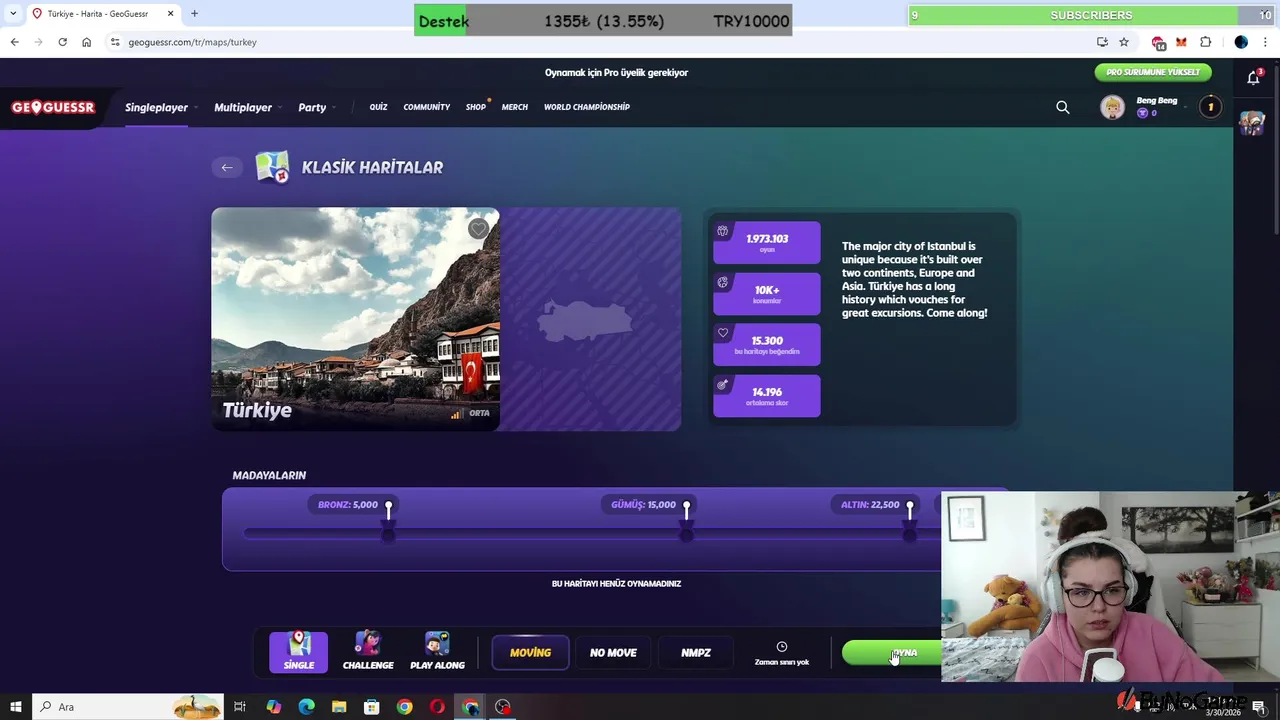Open the browser home page
This screenshot has width=1280, height=720.
click(x=87, y=42)
